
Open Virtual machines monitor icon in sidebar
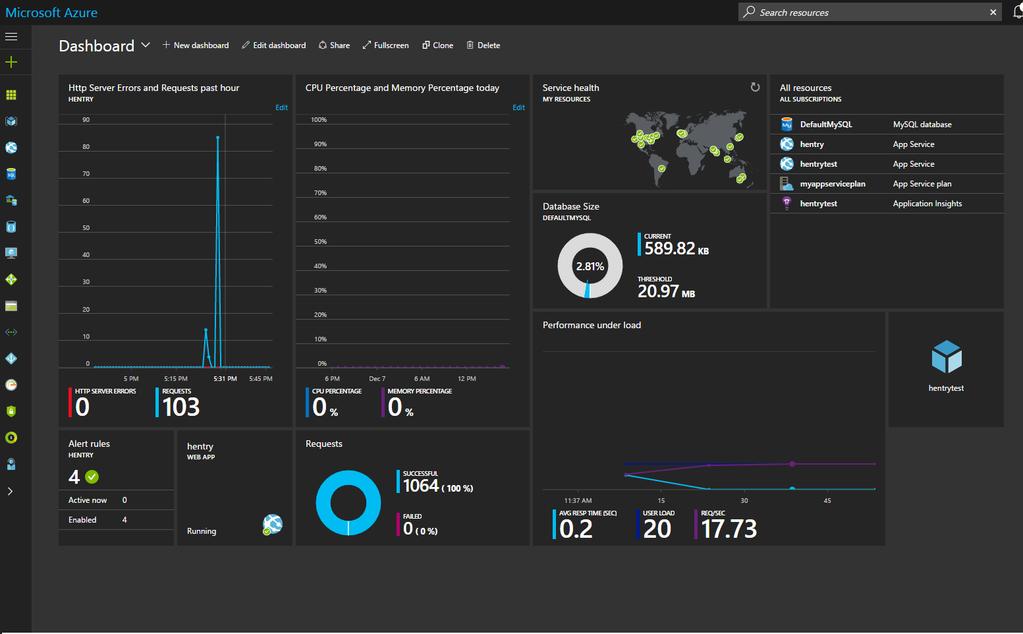click(11, 253)
